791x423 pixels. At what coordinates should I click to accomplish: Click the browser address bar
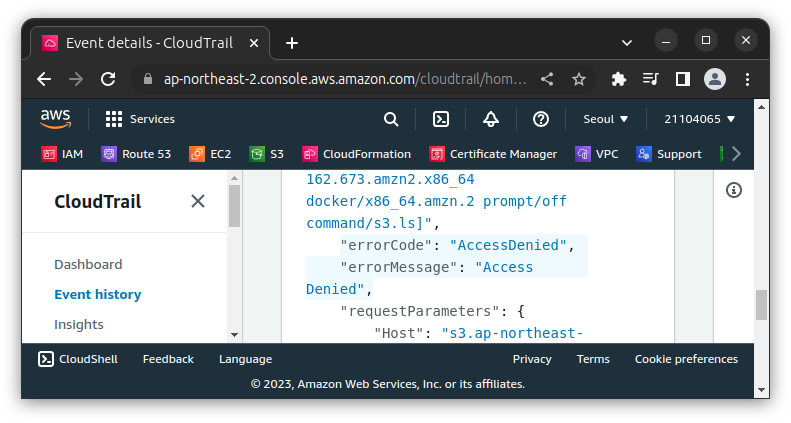click(x=345, y=79)
